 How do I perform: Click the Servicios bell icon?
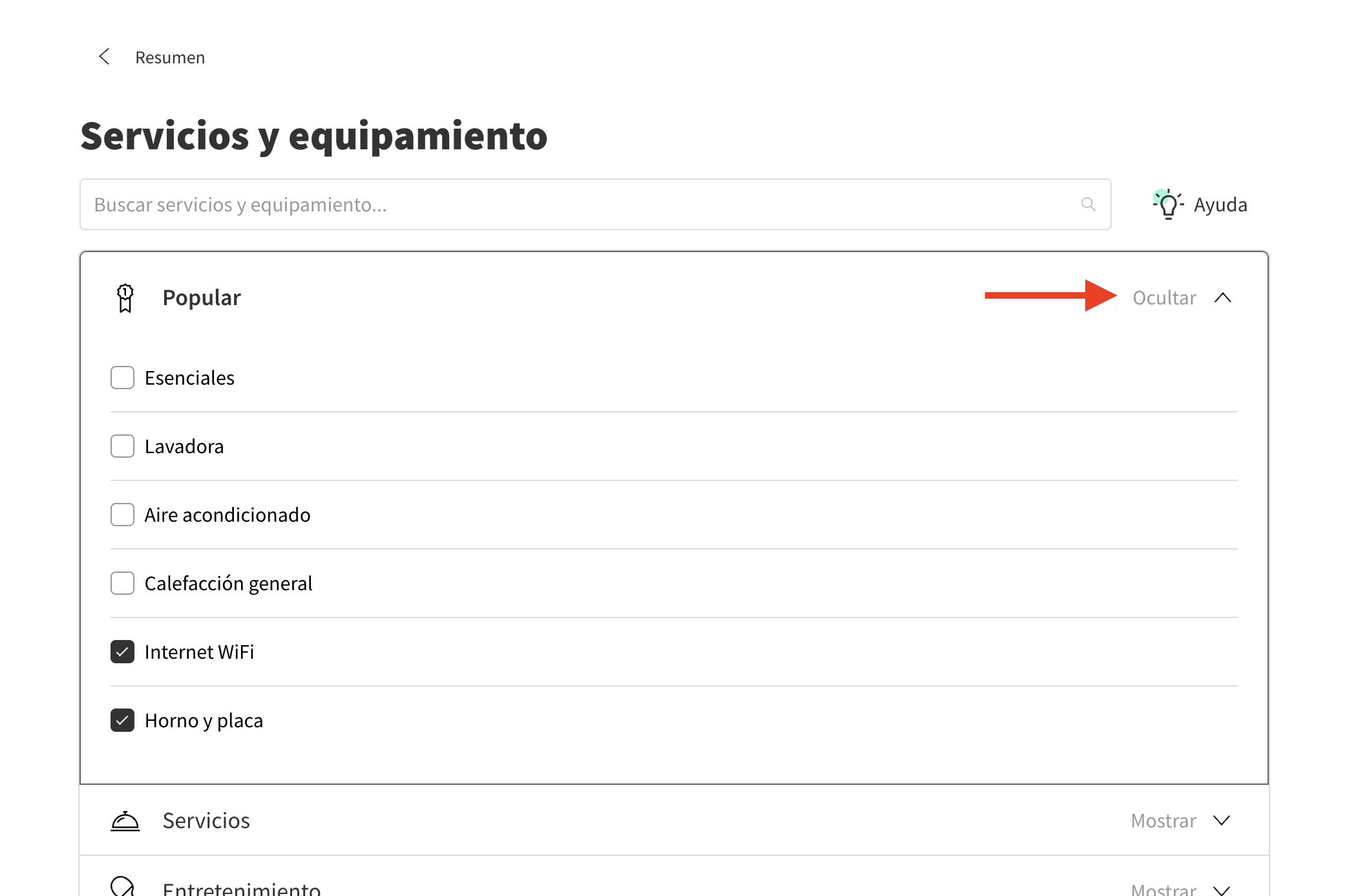(125, 821)
